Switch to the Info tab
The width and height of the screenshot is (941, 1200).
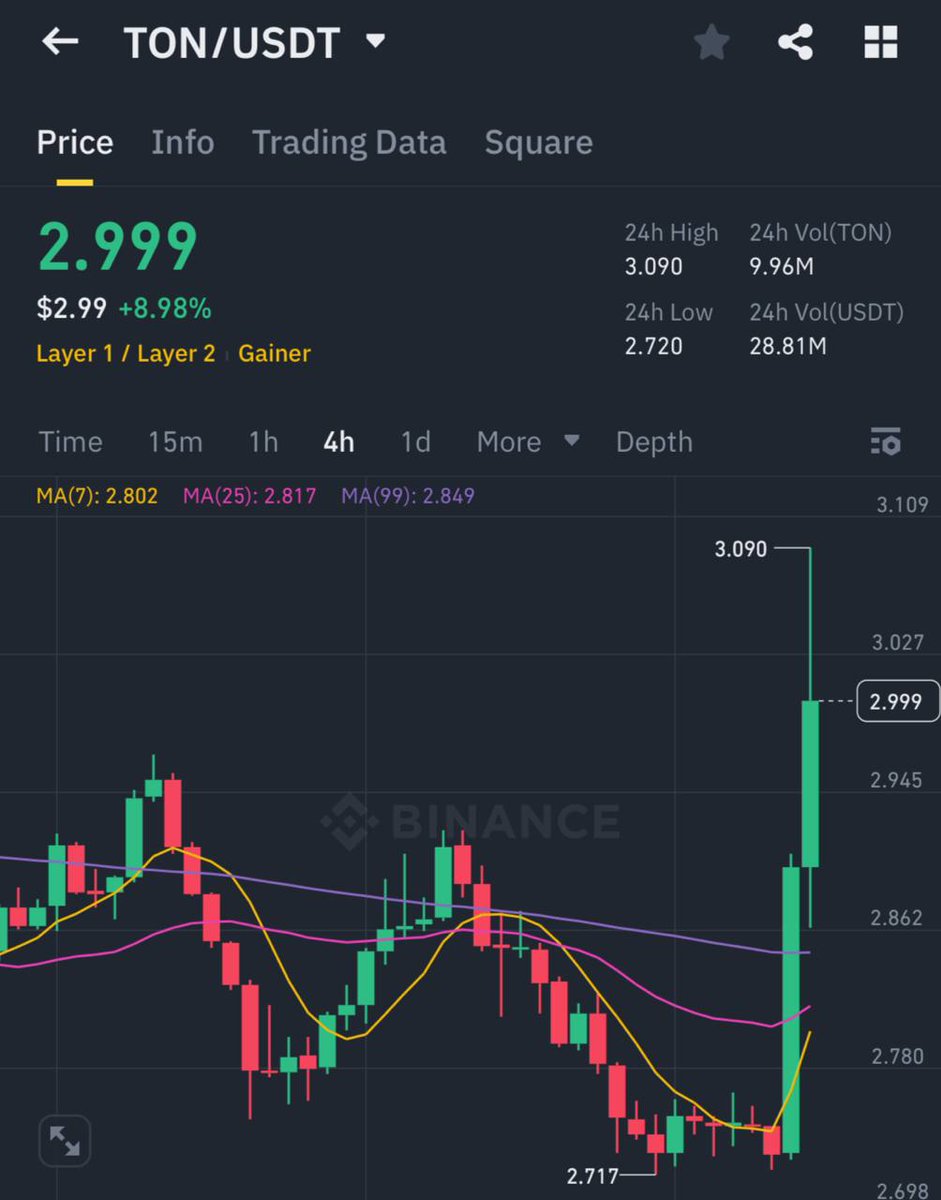pyautogui.click(x=182, y=143)
